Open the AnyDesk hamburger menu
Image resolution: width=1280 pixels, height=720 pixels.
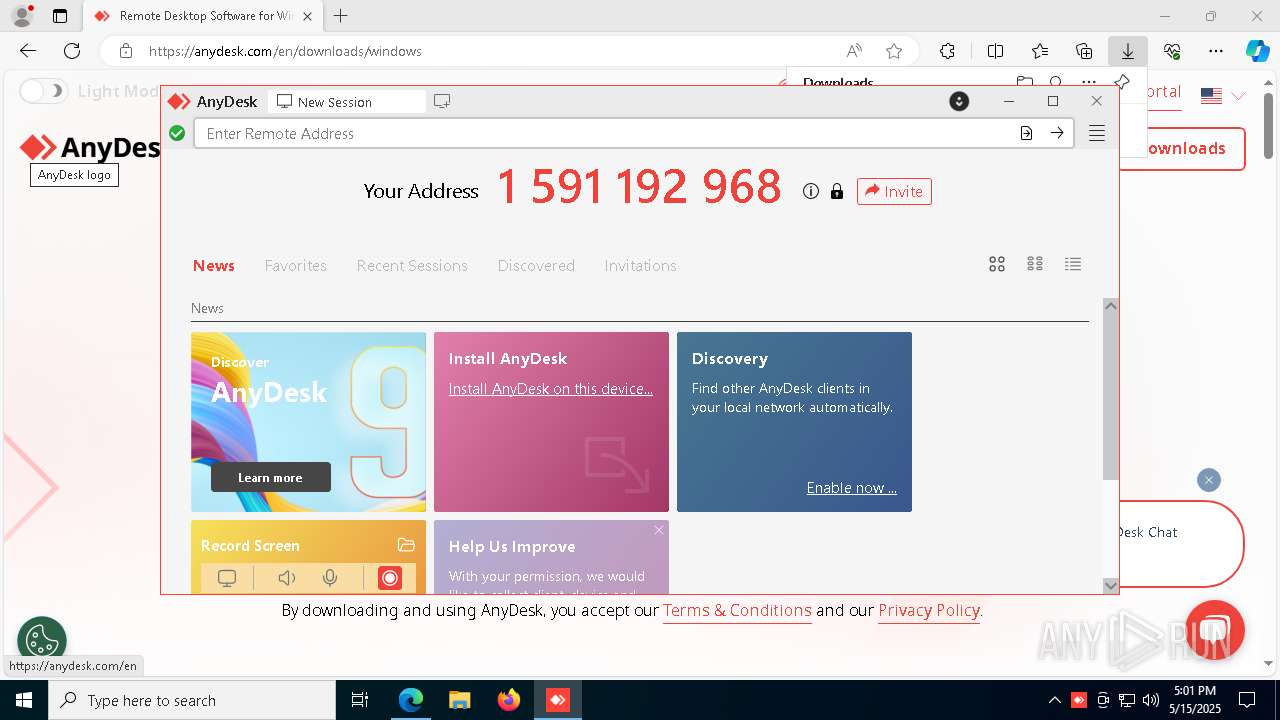tap(1097, 133)
